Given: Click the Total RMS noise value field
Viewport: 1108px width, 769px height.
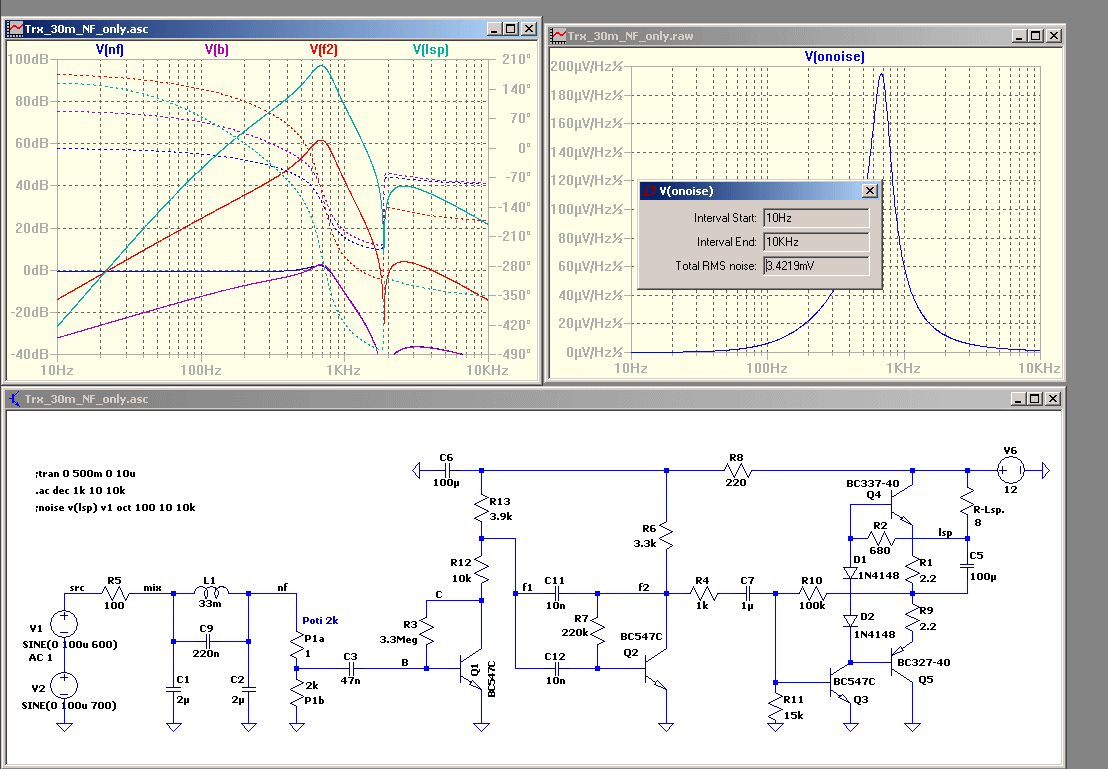Looking at the screenshot, I should (815, 266).
